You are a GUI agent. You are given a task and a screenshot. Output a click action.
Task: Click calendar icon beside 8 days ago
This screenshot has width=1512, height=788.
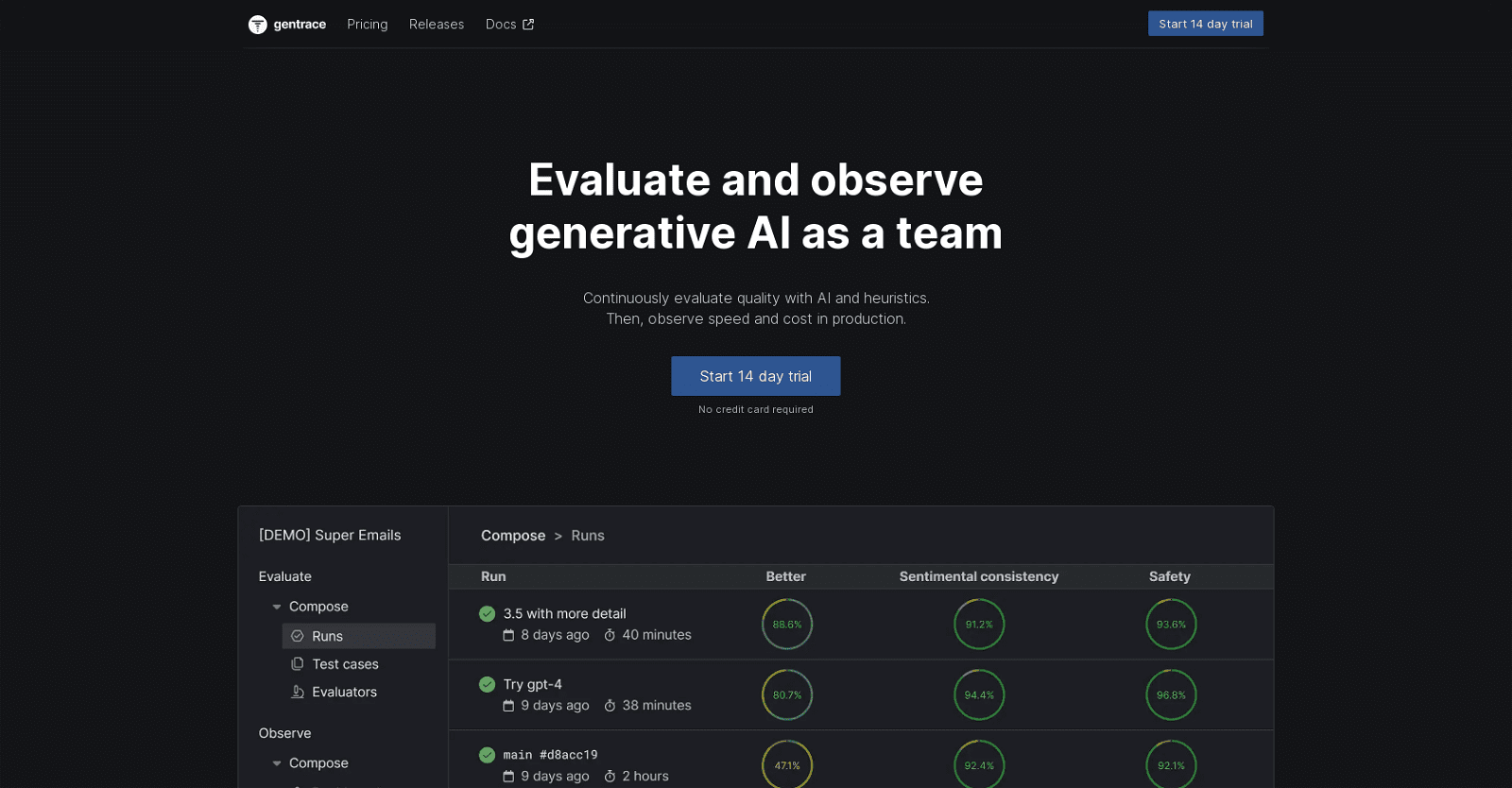point(508,635)
